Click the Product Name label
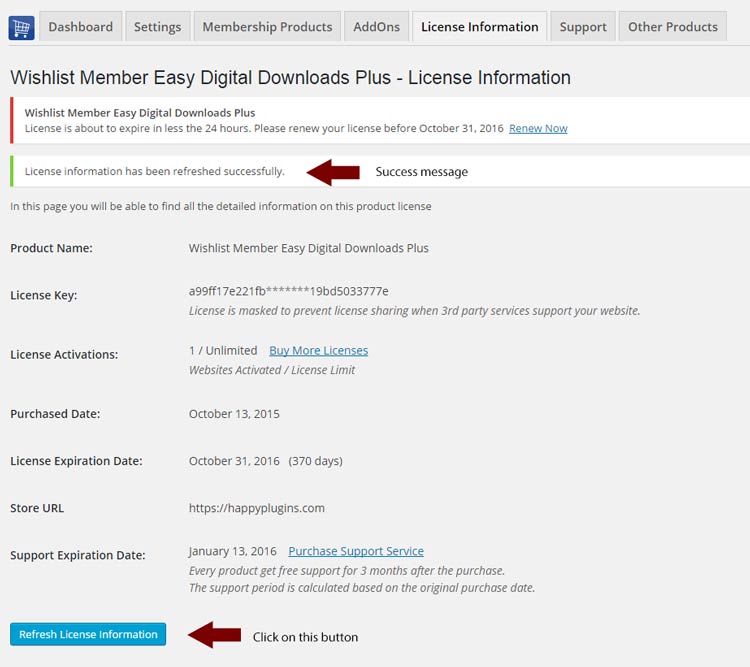Image resolution: width=750 pixels, height=667 pixels. pyautogui.click(x=52, y=248)
